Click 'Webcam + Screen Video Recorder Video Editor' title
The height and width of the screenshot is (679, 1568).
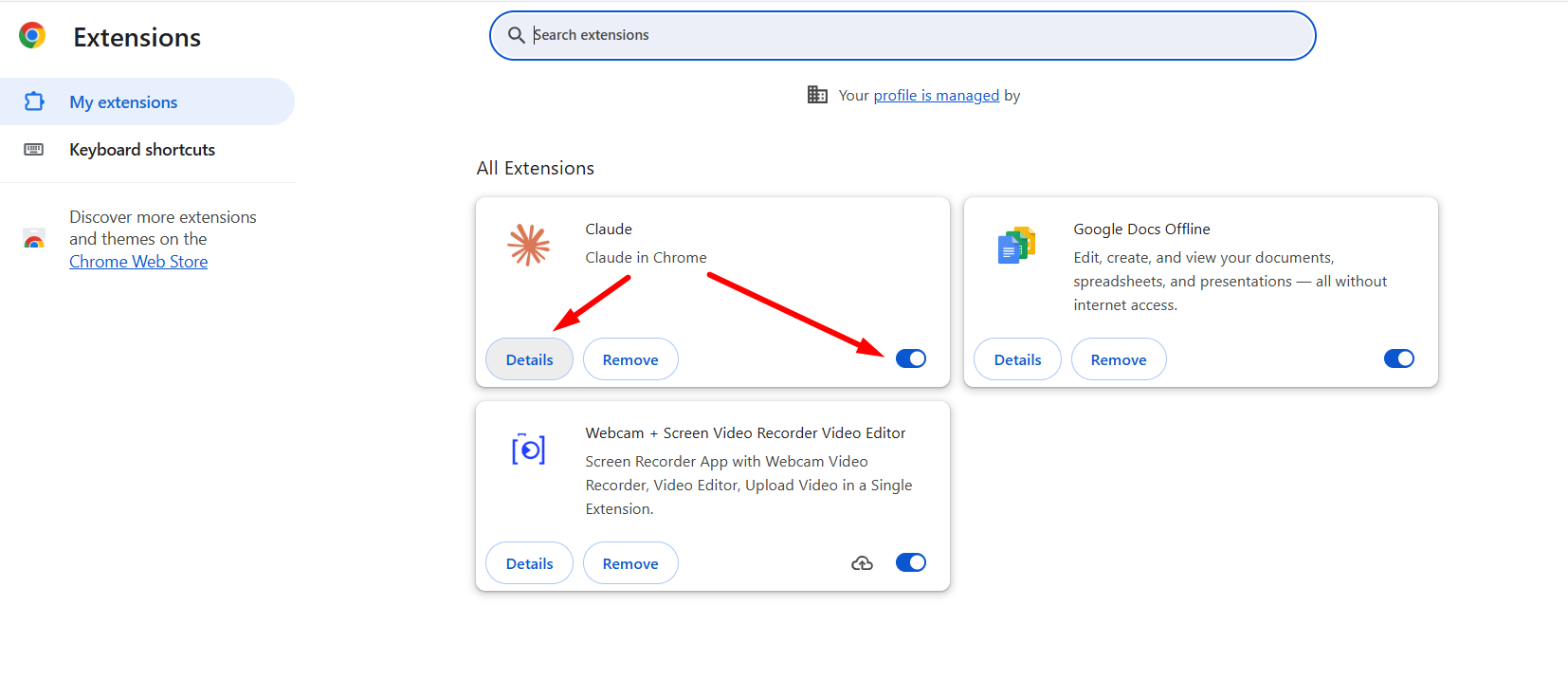(745, 432)
